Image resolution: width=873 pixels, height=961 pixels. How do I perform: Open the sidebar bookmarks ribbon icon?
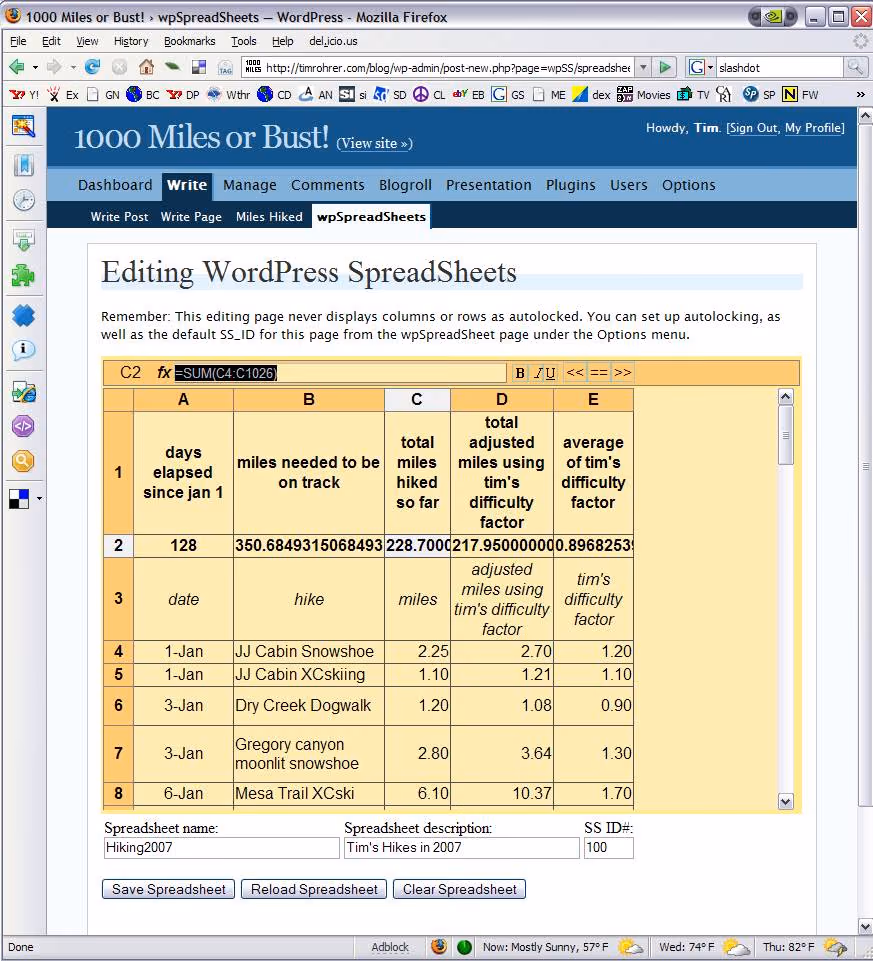(x=24, y=164)
